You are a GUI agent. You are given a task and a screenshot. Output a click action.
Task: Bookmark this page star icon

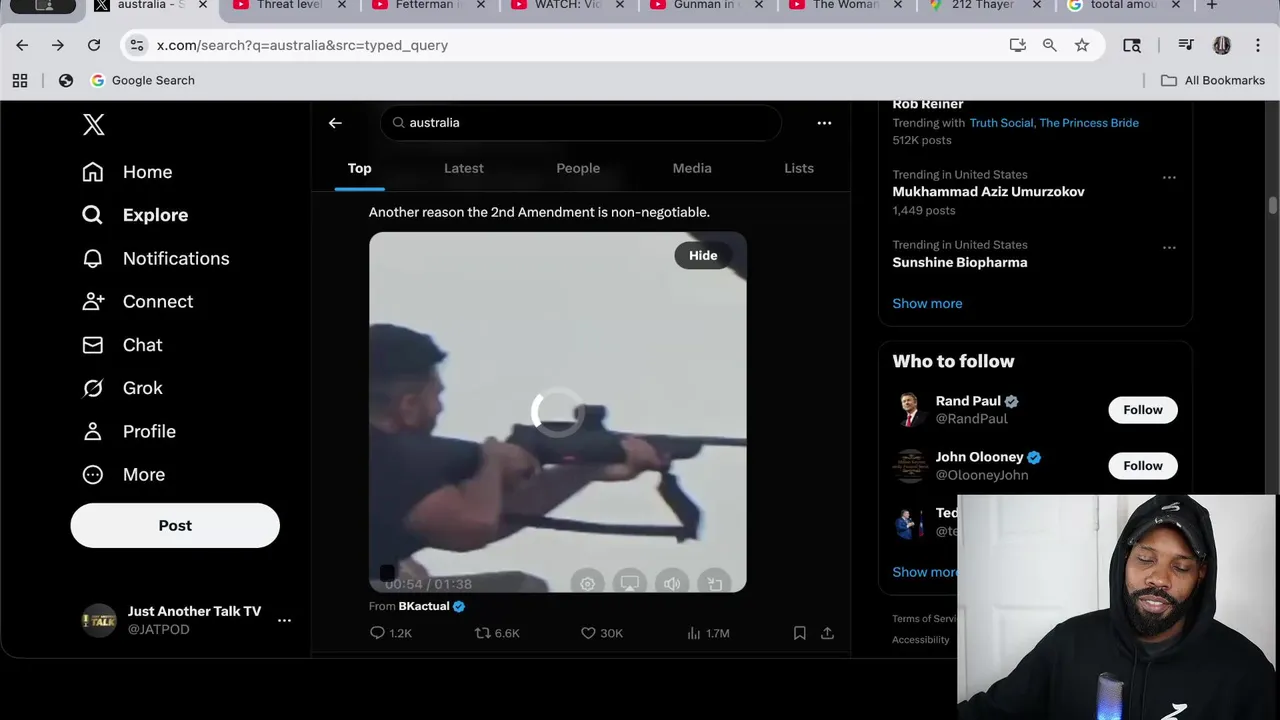(x=1082, y=45)
